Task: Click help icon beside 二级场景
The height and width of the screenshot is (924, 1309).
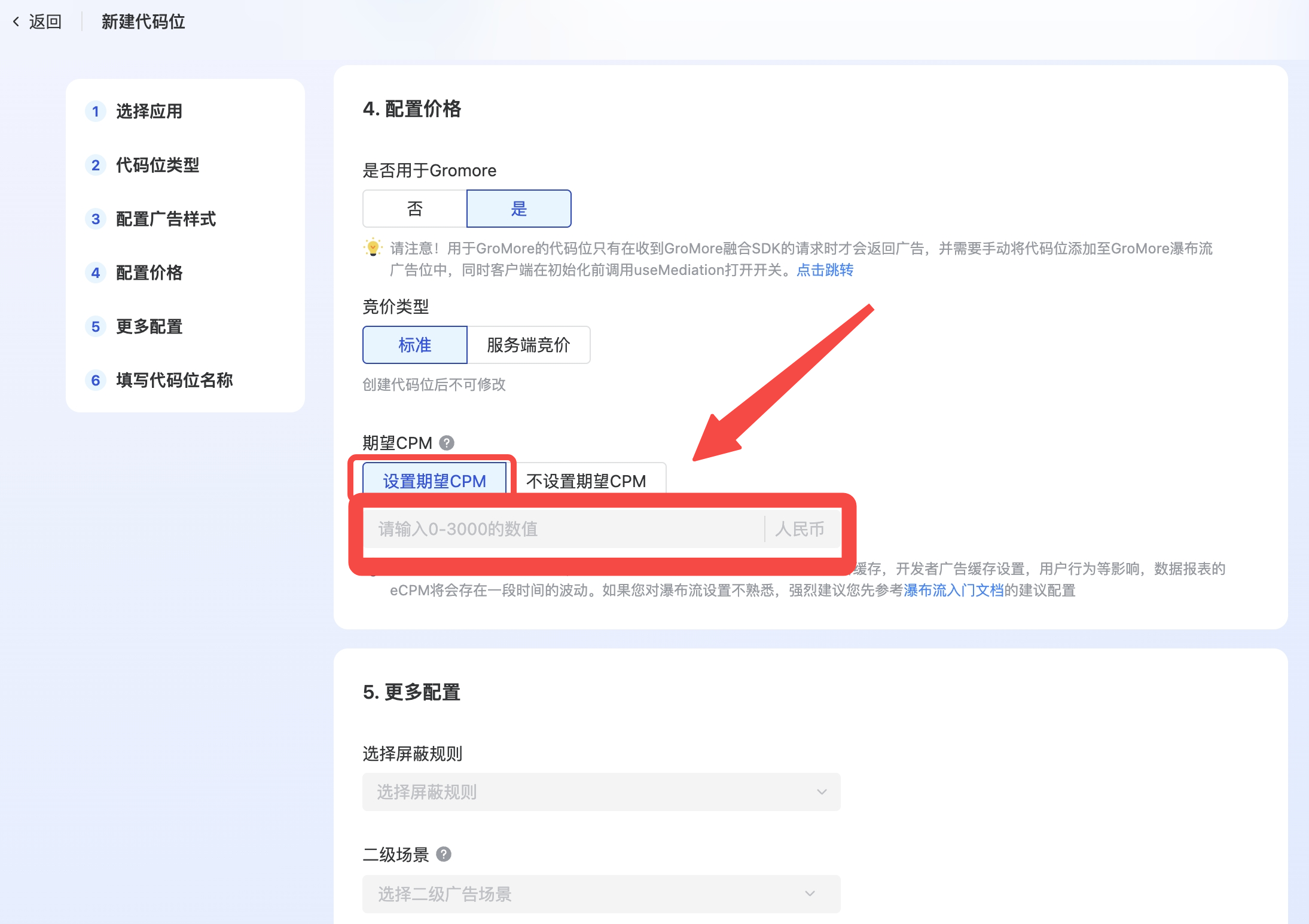Action: click(x=444, y=854)
